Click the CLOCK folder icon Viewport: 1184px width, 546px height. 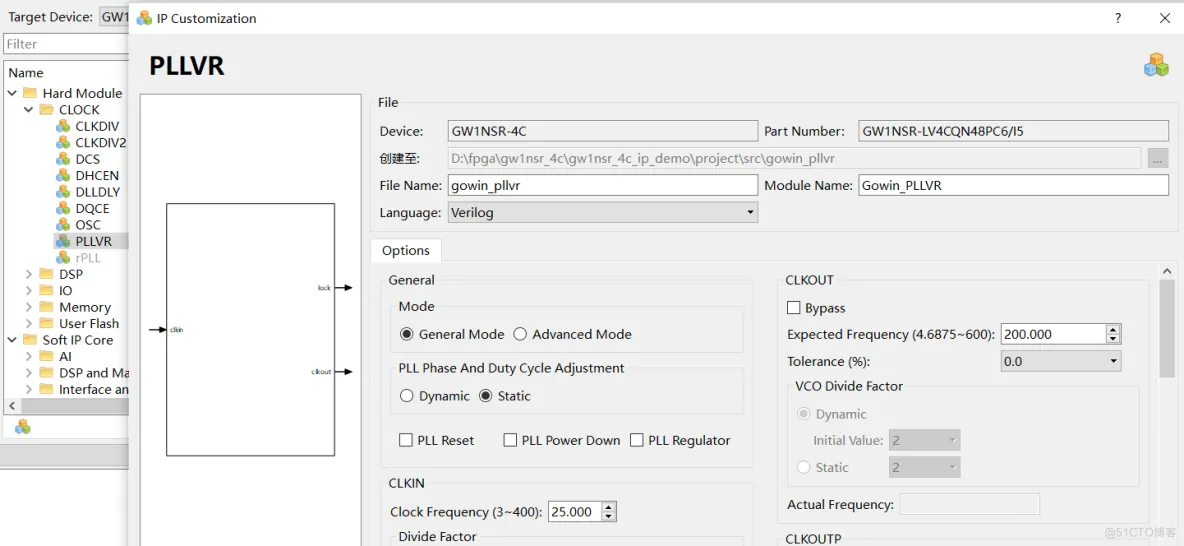(x=47, y=110)
